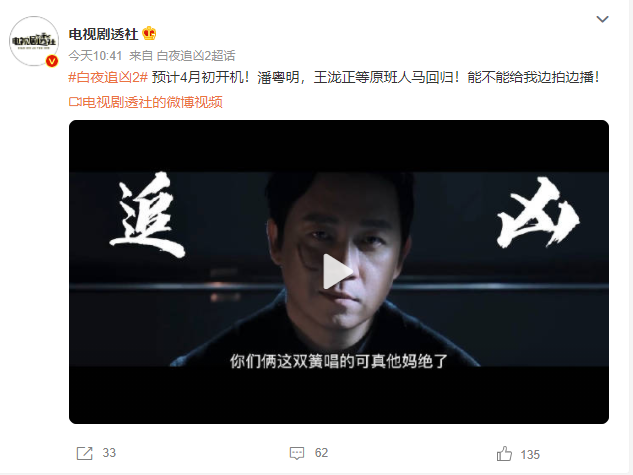The height and width of the screenshot is (475, 633).
Task: Open the #白夜追凶2# hashtag
Action: click(x=108, y=77)
